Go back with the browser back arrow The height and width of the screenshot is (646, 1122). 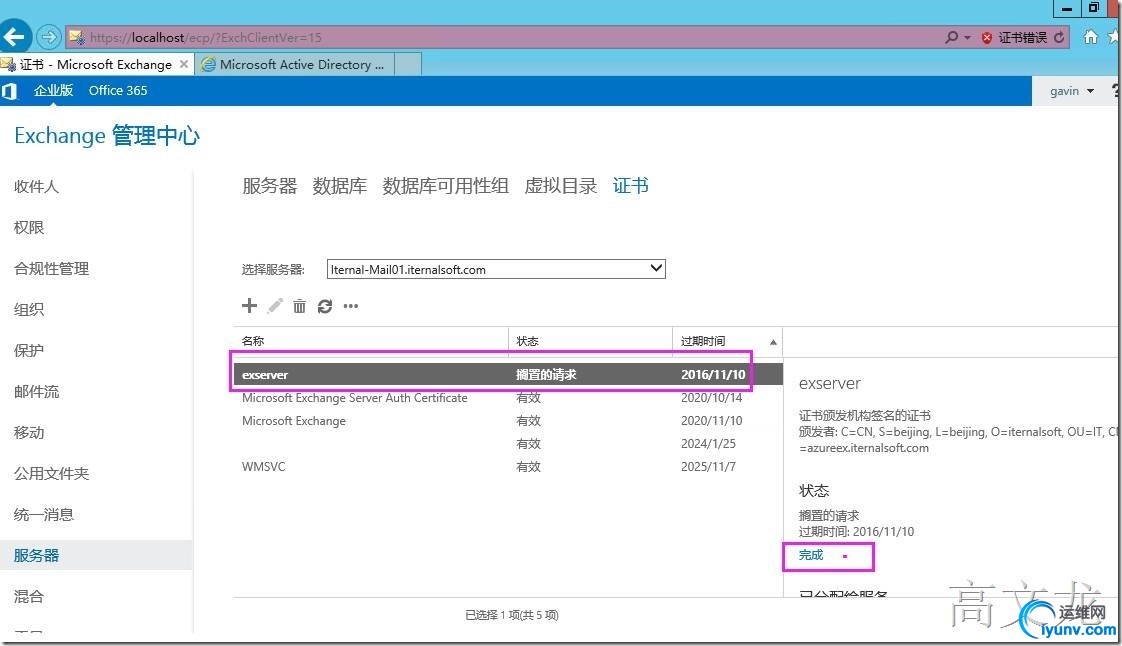[x=14, y=36]
